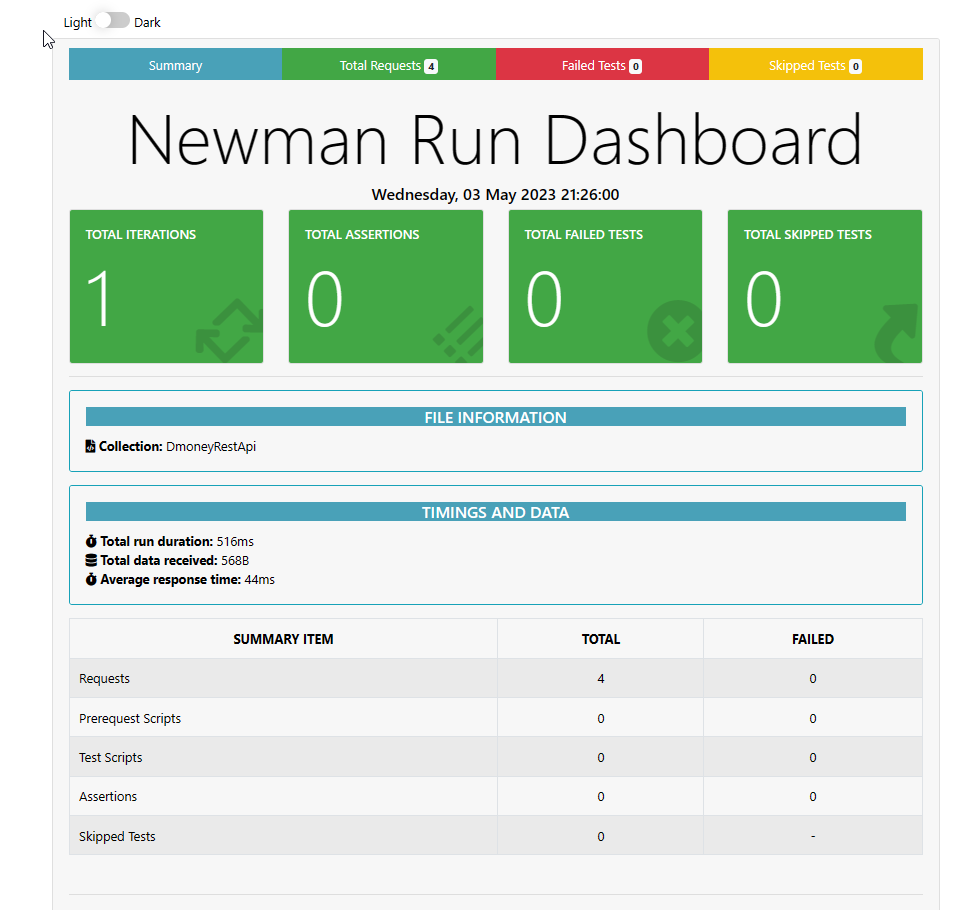The width and height of the screenshot is (971, 910).
Task: Click the stopwatch icon beside Total run duration
Action: 89,541
